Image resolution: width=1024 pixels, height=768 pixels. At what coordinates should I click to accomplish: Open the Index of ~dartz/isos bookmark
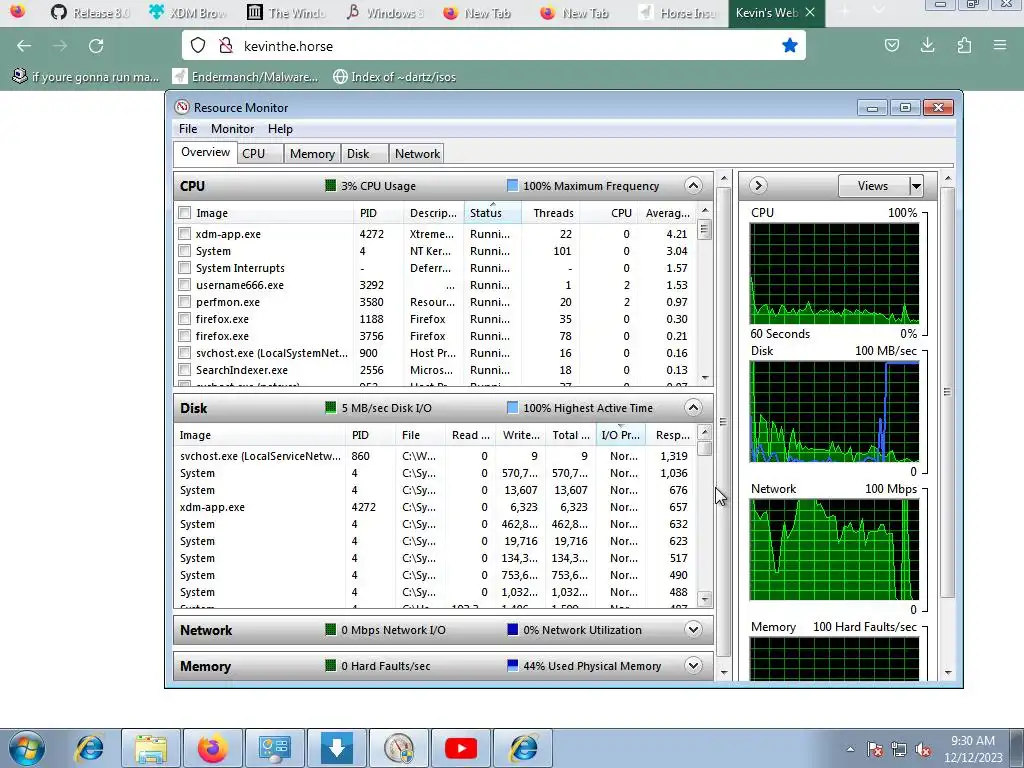click(x=394, y=76)
